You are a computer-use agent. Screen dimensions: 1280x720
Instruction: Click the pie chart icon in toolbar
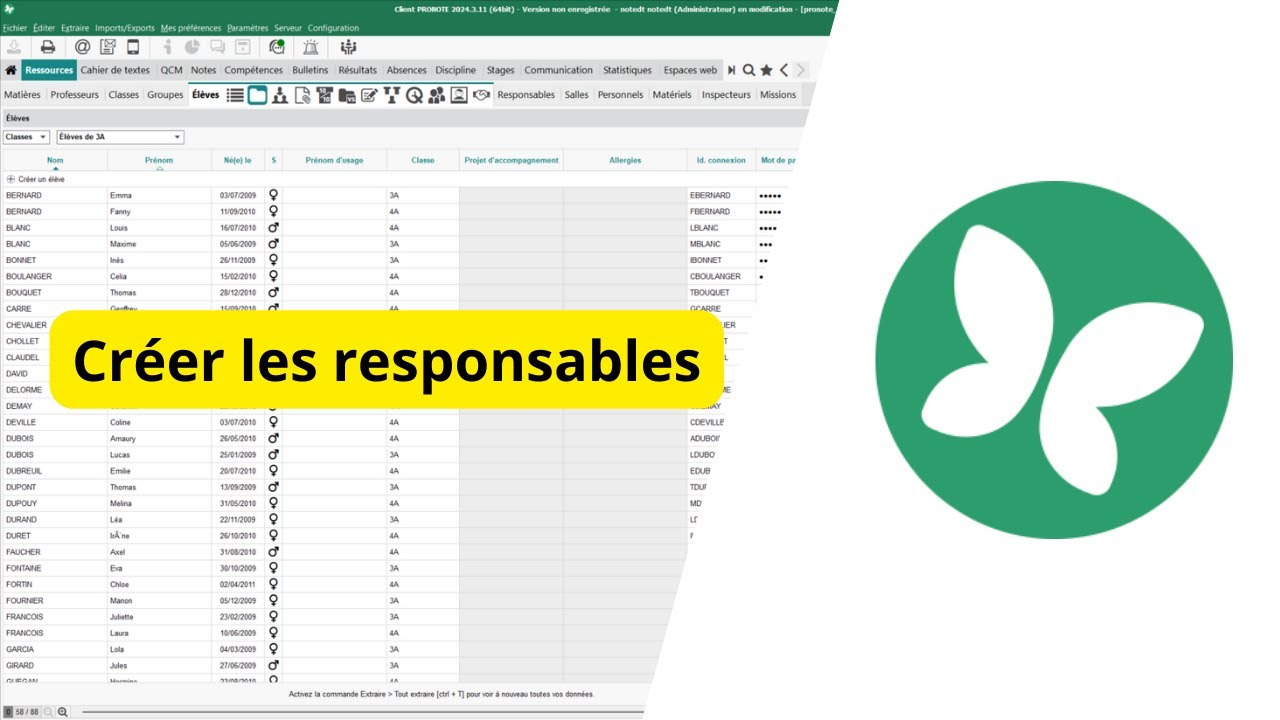192,47
